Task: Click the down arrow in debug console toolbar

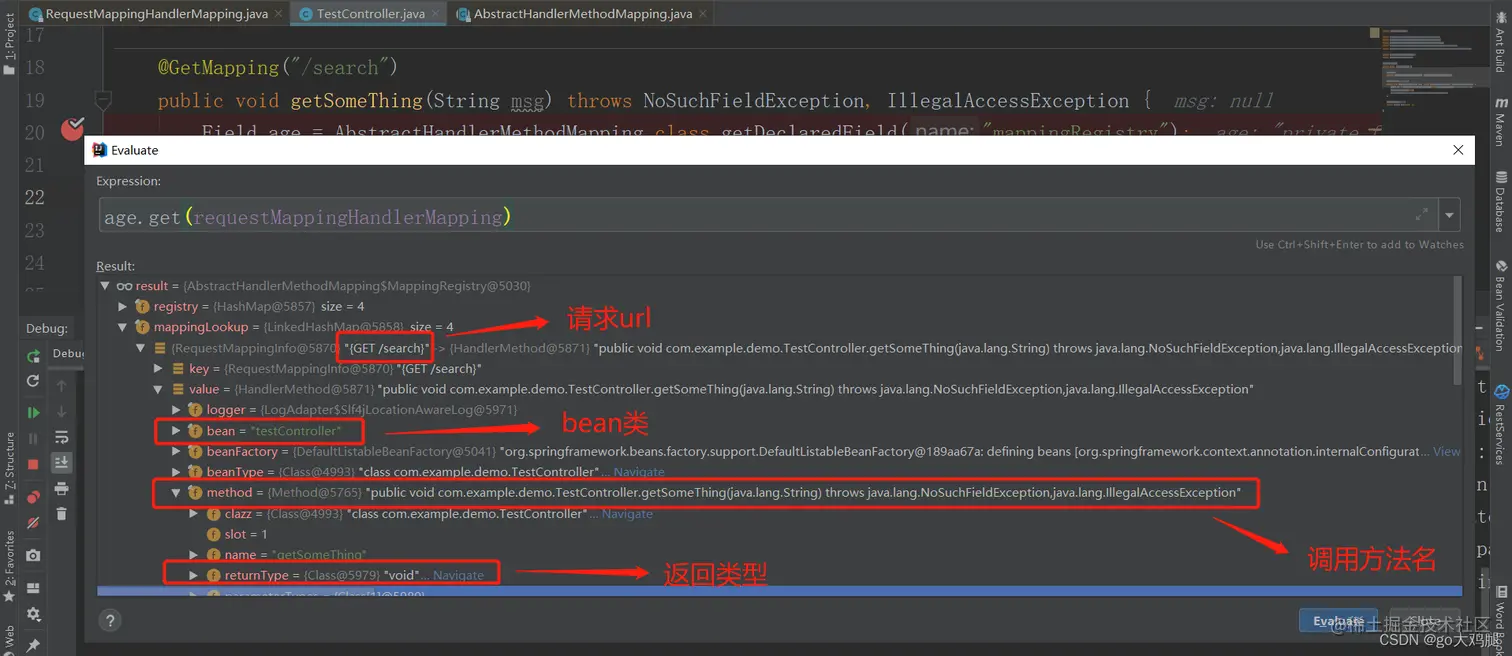Action: tap(61, 411)
